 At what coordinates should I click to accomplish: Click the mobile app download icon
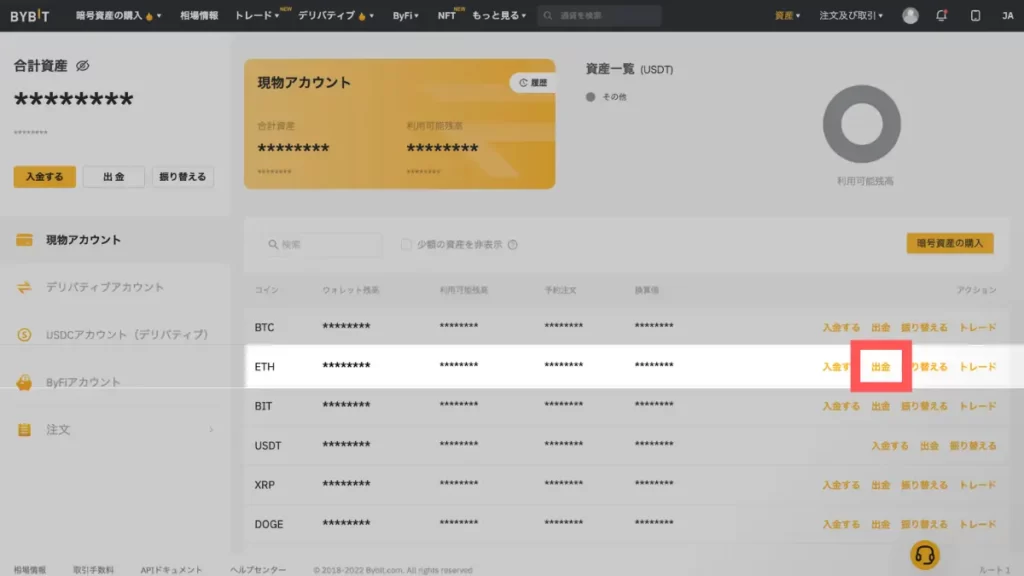[x=975, y=16]
